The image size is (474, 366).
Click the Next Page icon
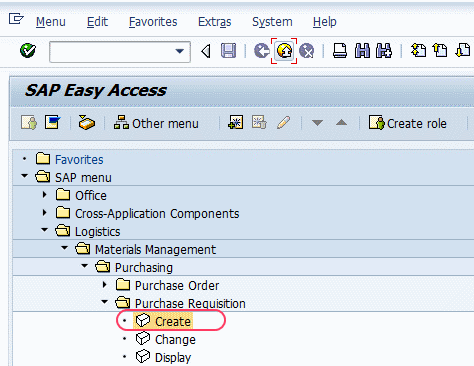click(463, 51)
